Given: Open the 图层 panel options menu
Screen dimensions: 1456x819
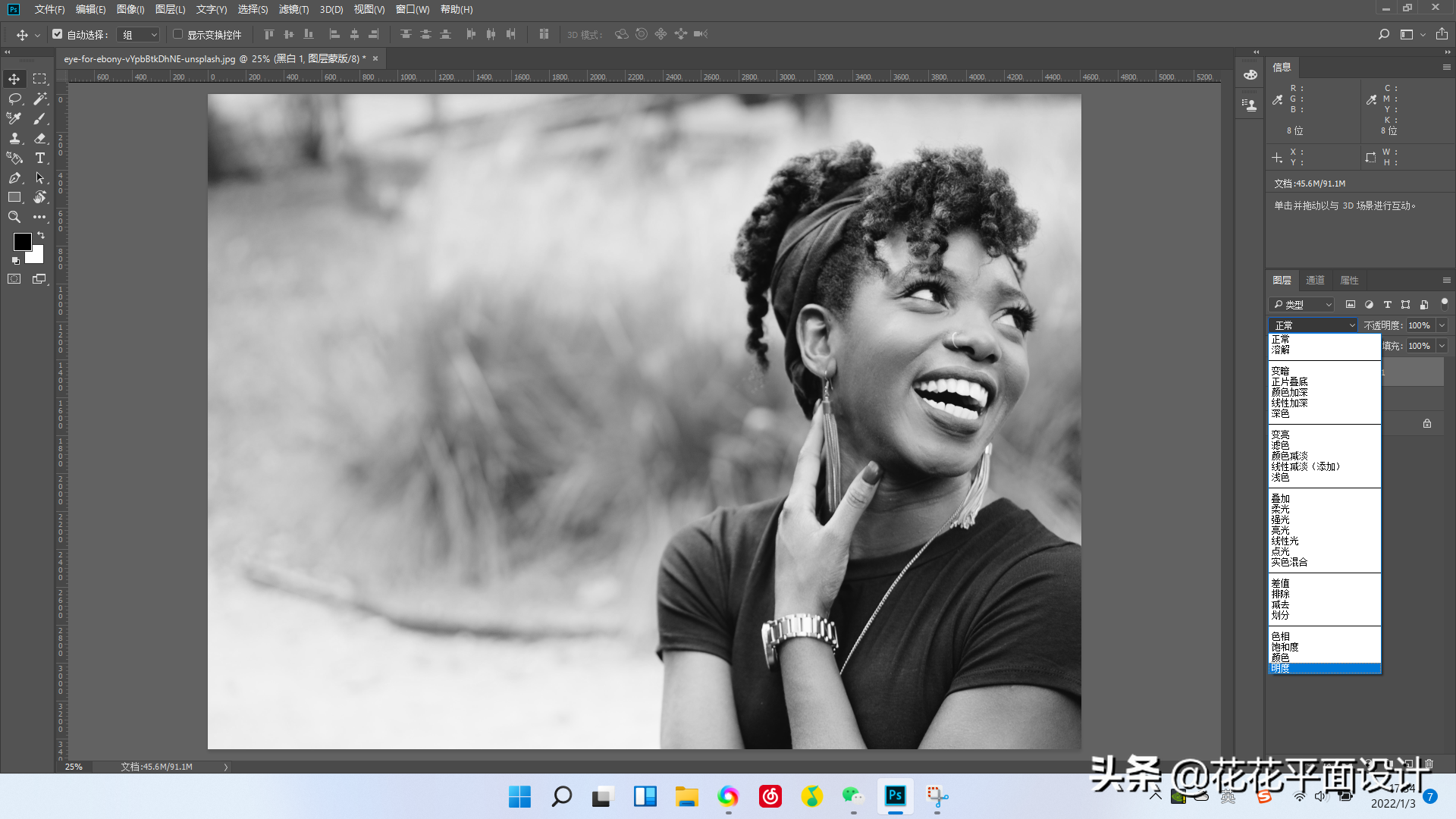Looking at the screenshot, I should (1446, 281).
